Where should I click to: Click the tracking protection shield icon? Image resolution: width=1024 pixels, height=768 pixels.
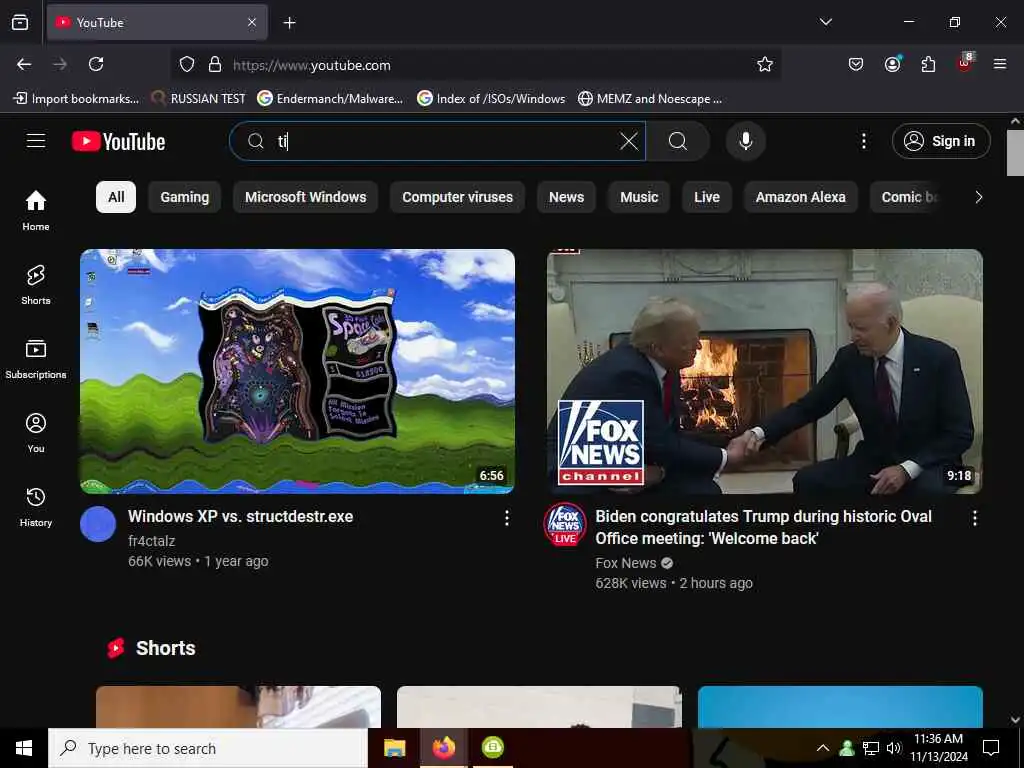click(187, 65)
